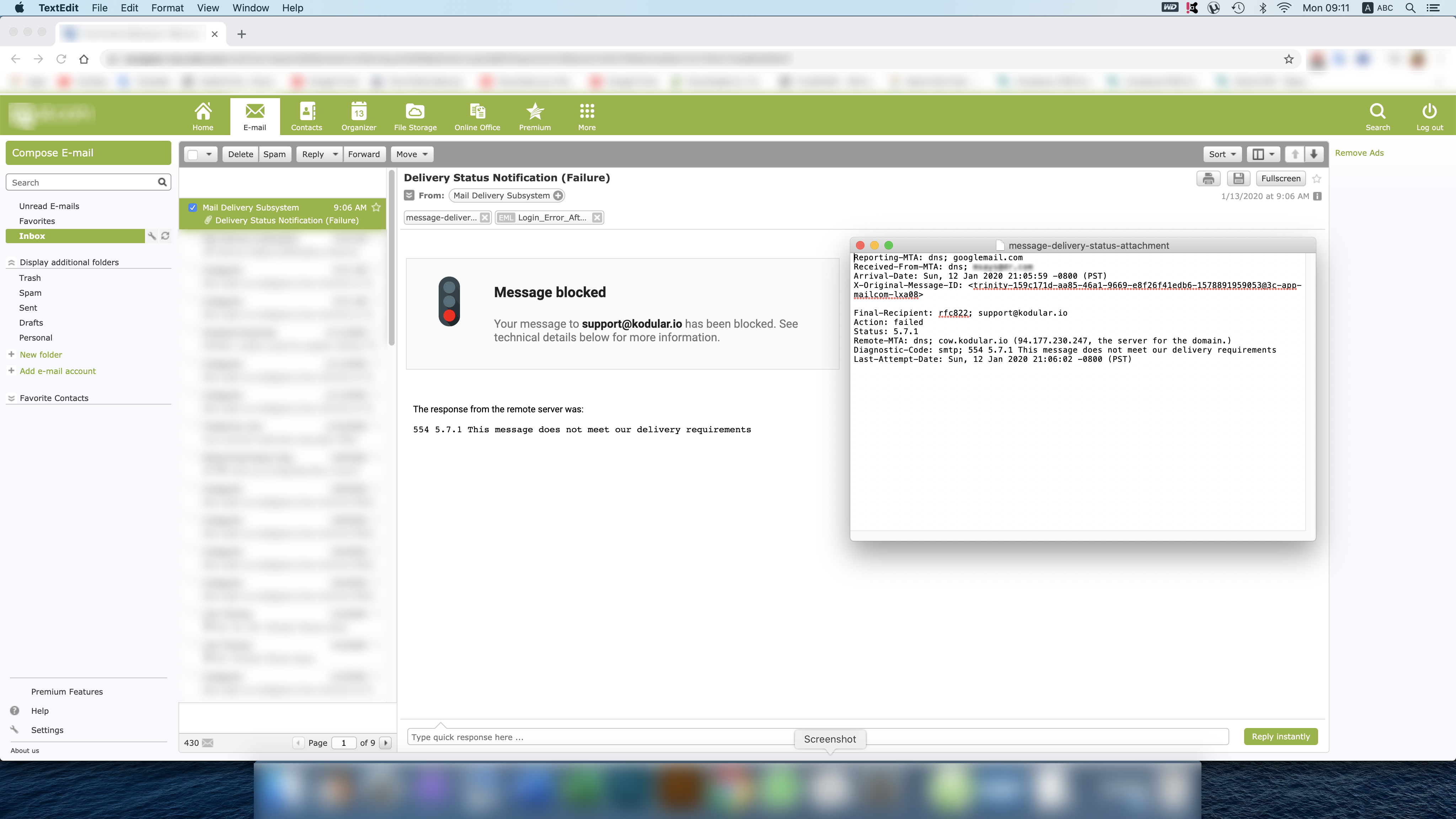
Task: Toggle the select-all checkbox in toolbar
Action: 193,154
